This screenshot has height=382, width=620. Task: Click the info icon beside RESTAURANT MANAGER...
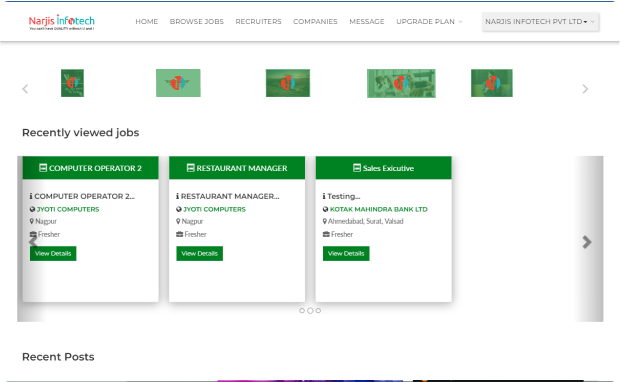point(178,196)
